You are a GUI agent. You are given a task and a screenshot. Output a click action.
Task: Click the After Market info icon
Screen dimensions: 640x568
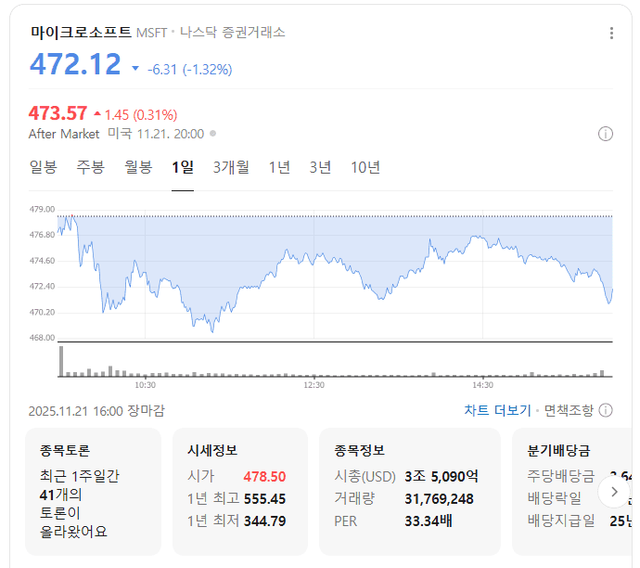(605, 134)
